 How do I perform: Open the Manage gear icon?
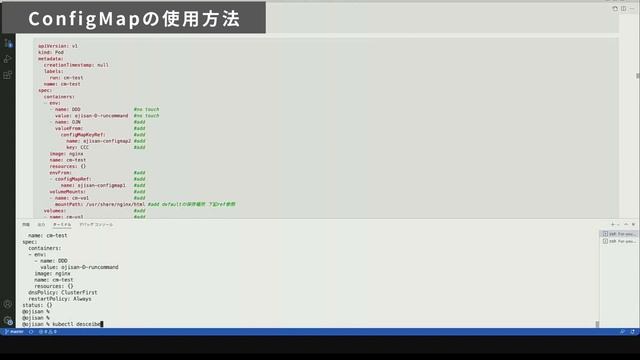coord(8,320)
